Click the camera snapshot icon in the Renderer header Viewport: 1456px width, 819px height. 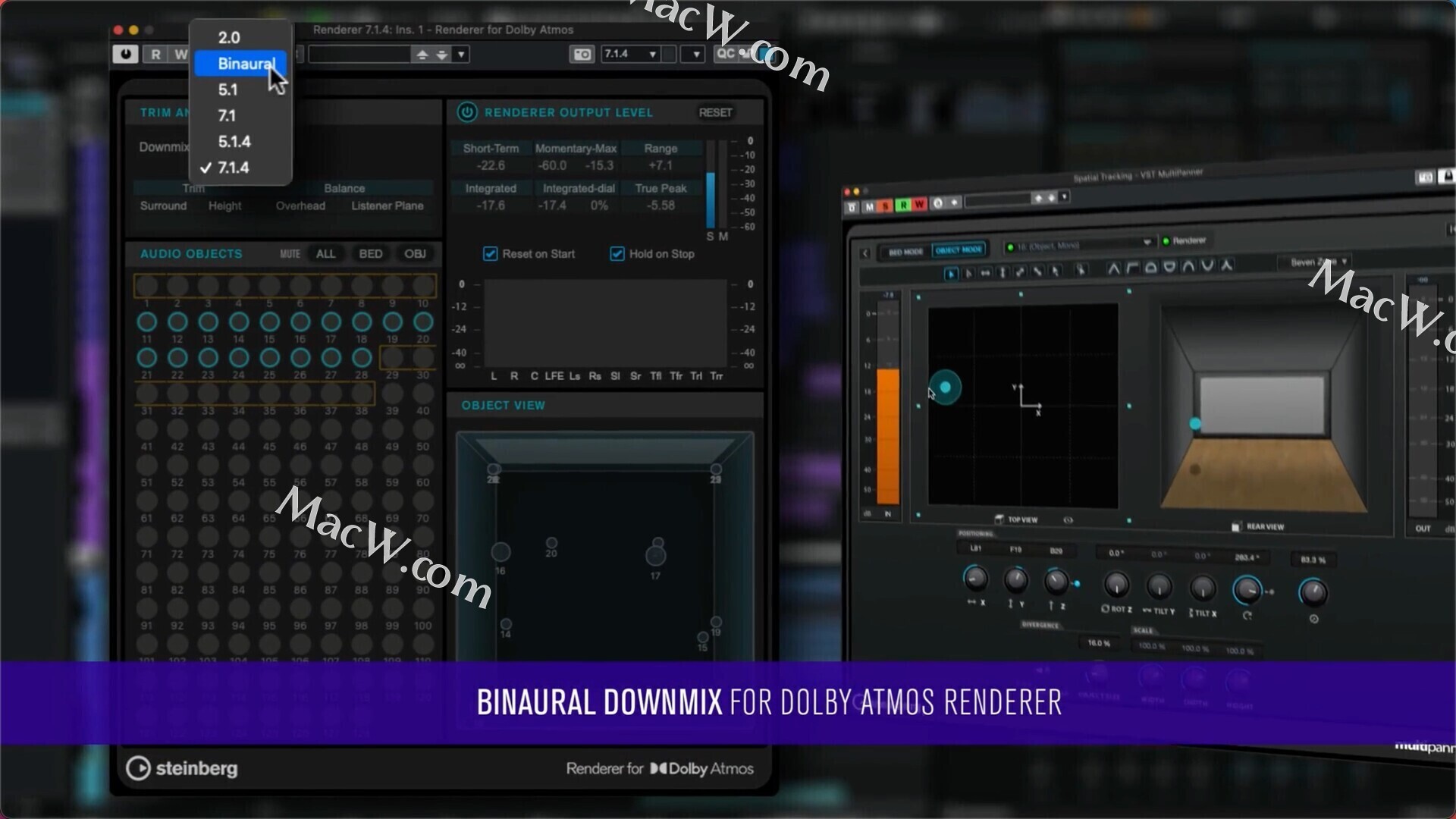tap(582, 54)
